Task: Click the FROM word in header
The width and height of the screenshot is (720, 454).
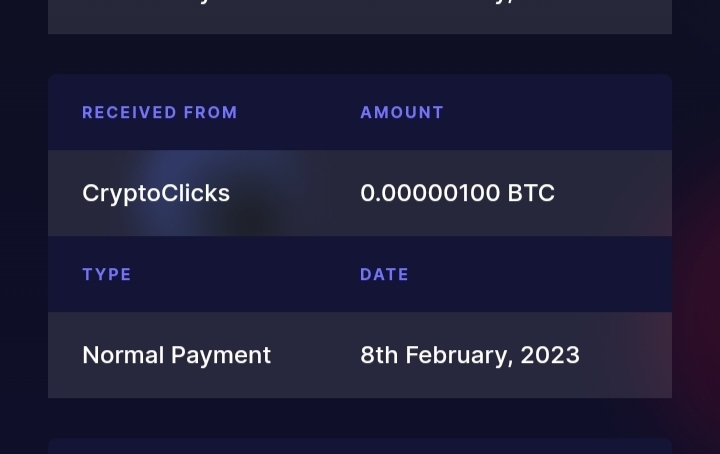Action: point(211,112)
